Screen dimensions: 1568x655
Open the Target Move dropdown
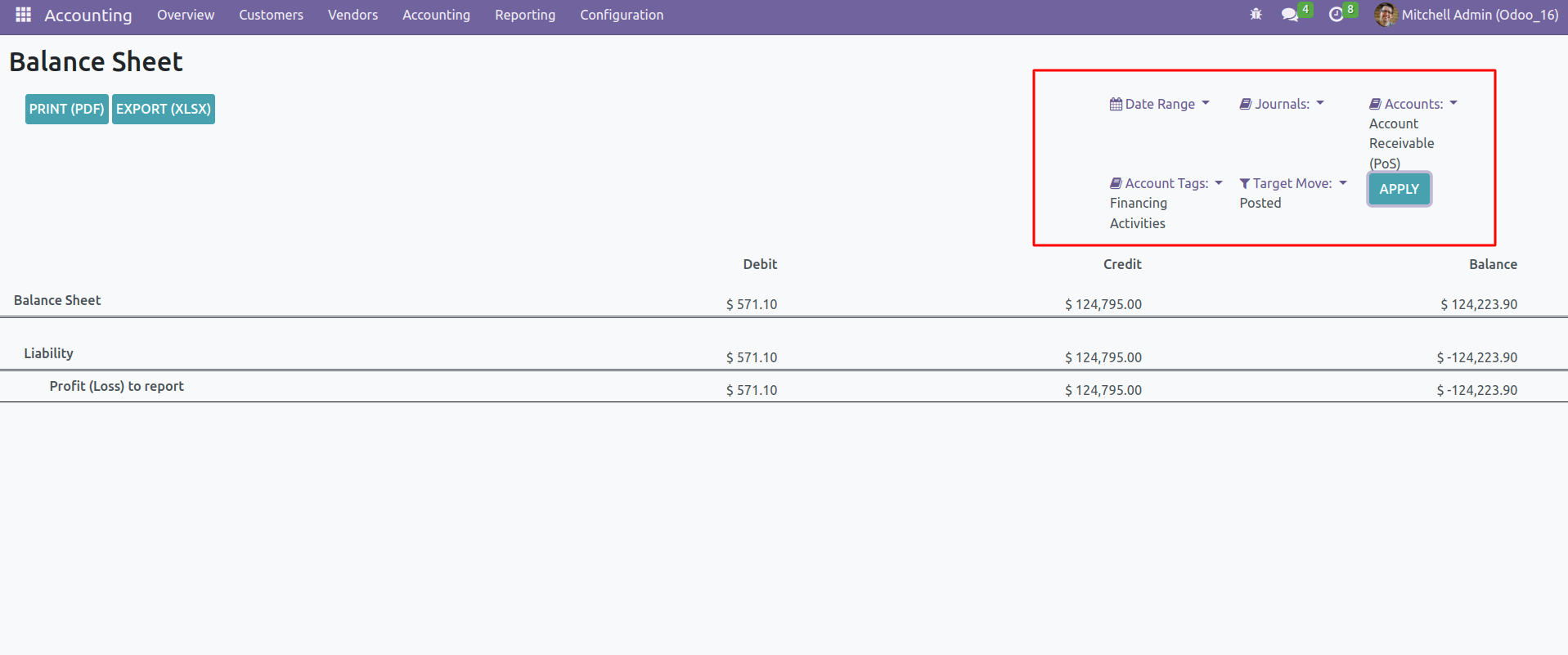point(1342,183)
